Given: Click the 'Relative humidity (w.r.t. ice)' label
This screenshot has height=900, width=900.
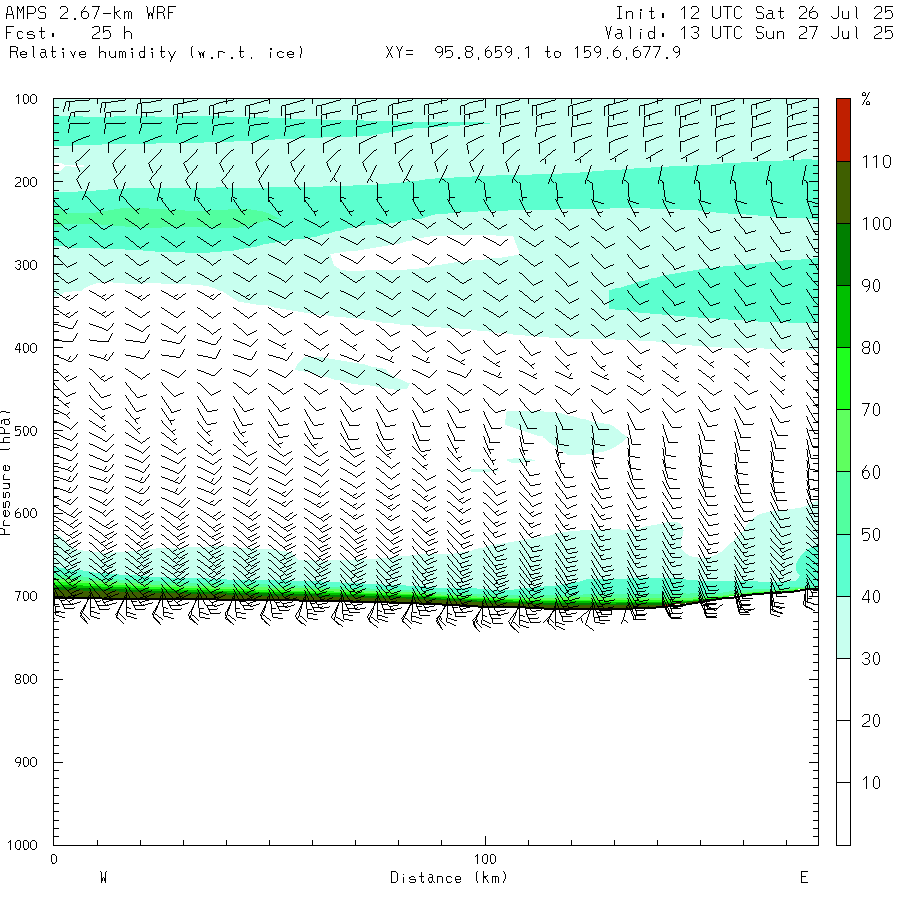Looking at the screenshot, I should (x=156, y=53).
